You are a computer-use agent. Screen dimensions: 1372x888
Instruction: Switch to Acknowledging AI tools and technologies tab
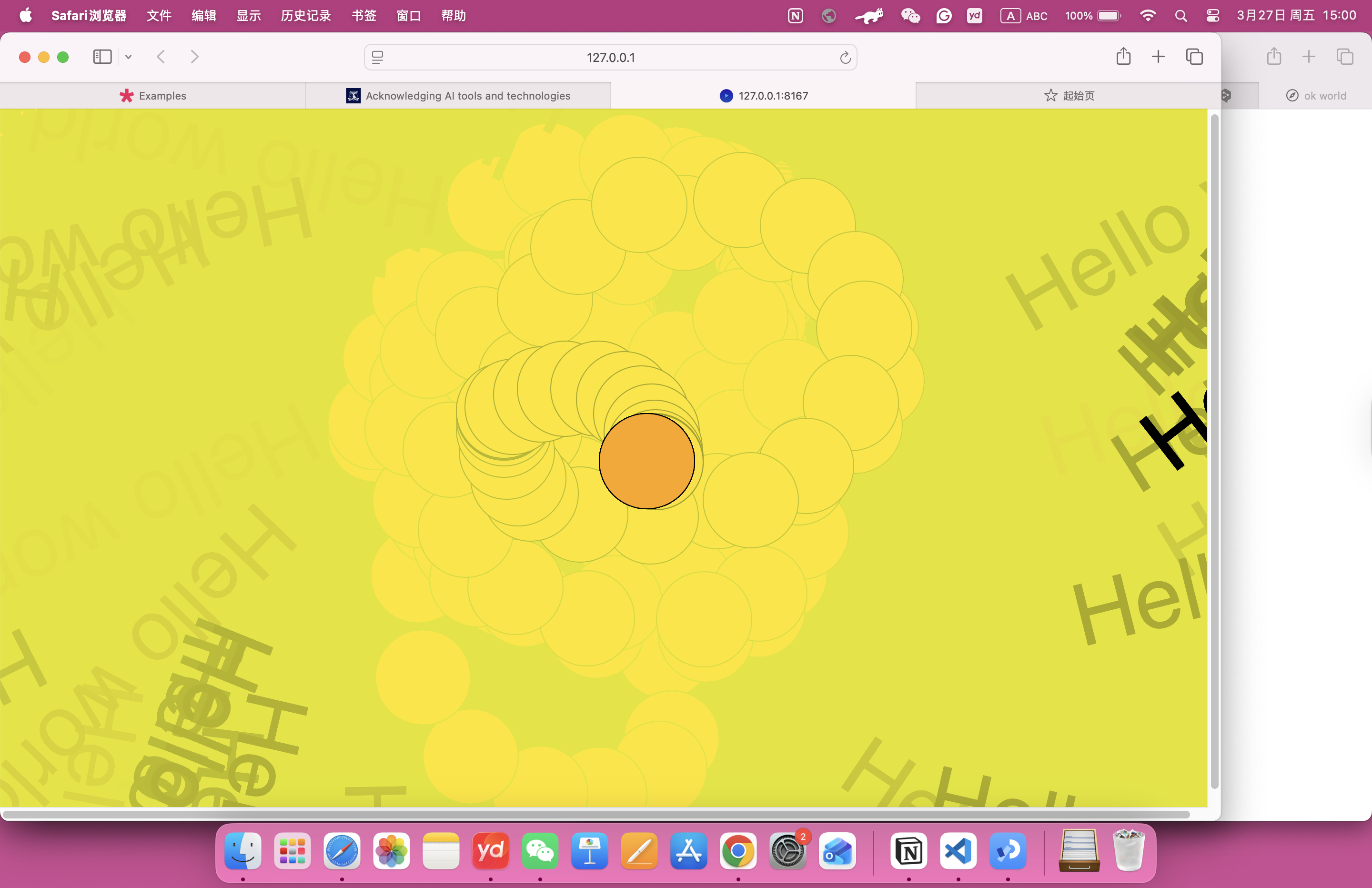click(x=458, y=96)
